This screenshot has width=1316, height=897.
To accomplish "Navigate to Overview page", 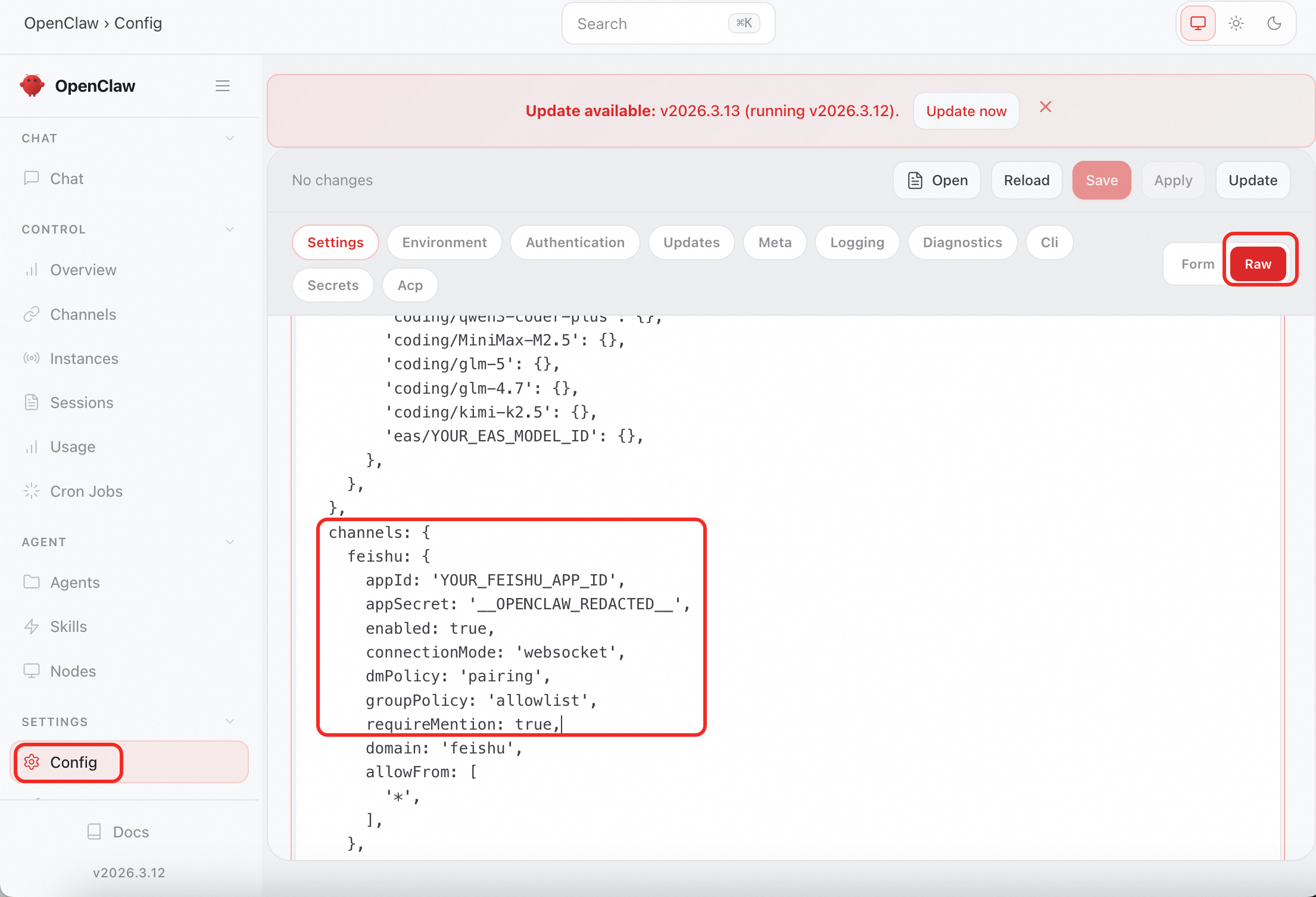I will pos(129,270).
